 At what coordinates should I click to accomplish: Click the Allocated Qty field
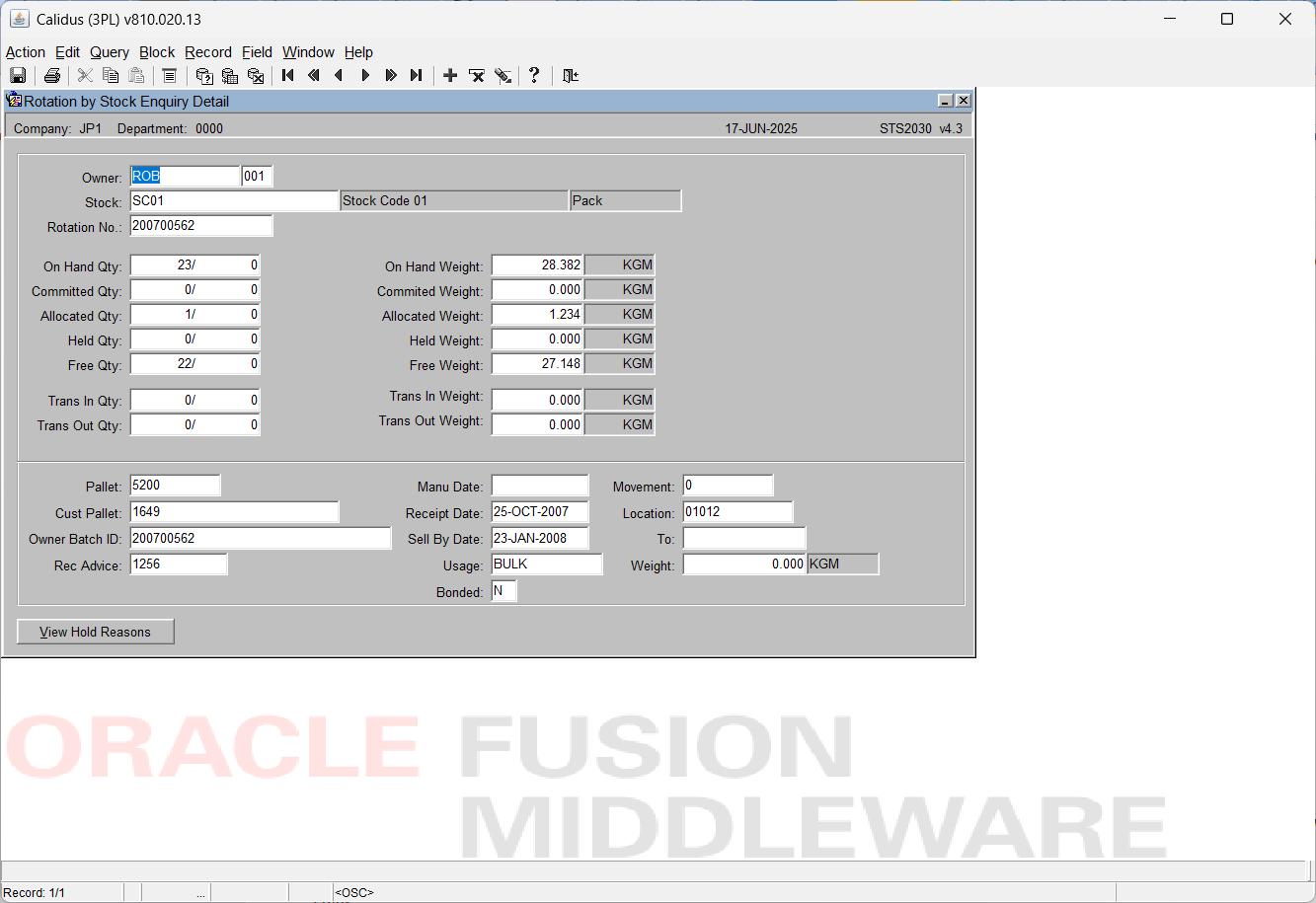pyautogui.click(x=194, y=315)
